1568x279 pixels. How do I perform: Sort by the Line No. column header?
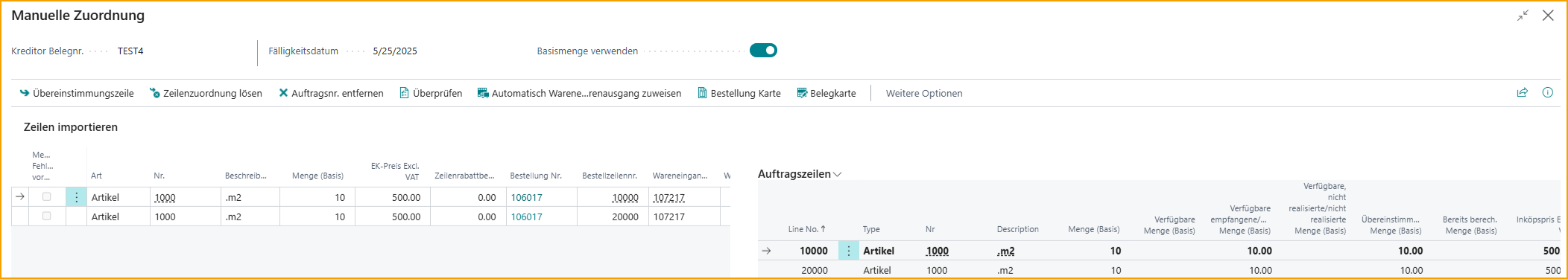(x=806, y=229)
